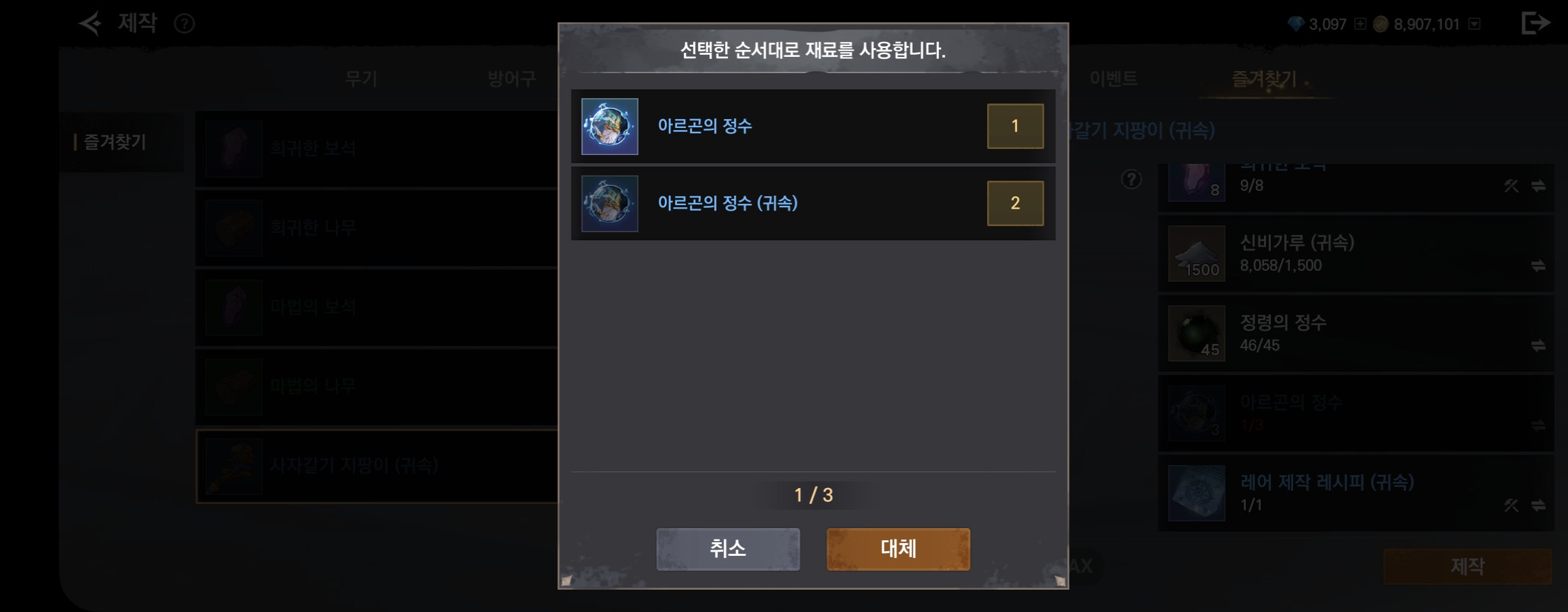Switch to the 무기 tab
The height and width of the screenshot is (612, 1568).
[361, 79]
